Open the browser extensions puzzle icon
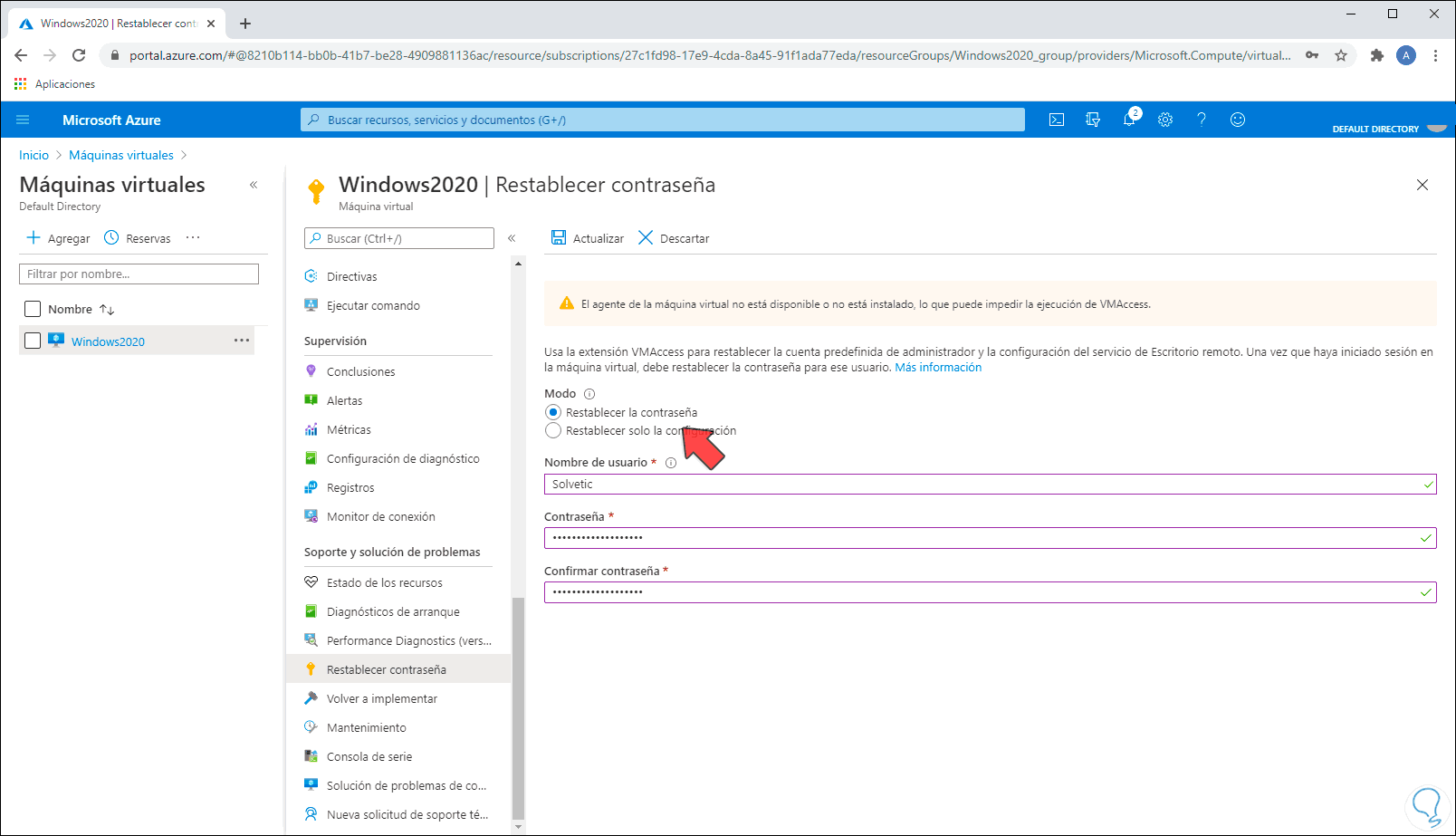Screen dimensions: 1456x836 click(x=1377, y=55)
